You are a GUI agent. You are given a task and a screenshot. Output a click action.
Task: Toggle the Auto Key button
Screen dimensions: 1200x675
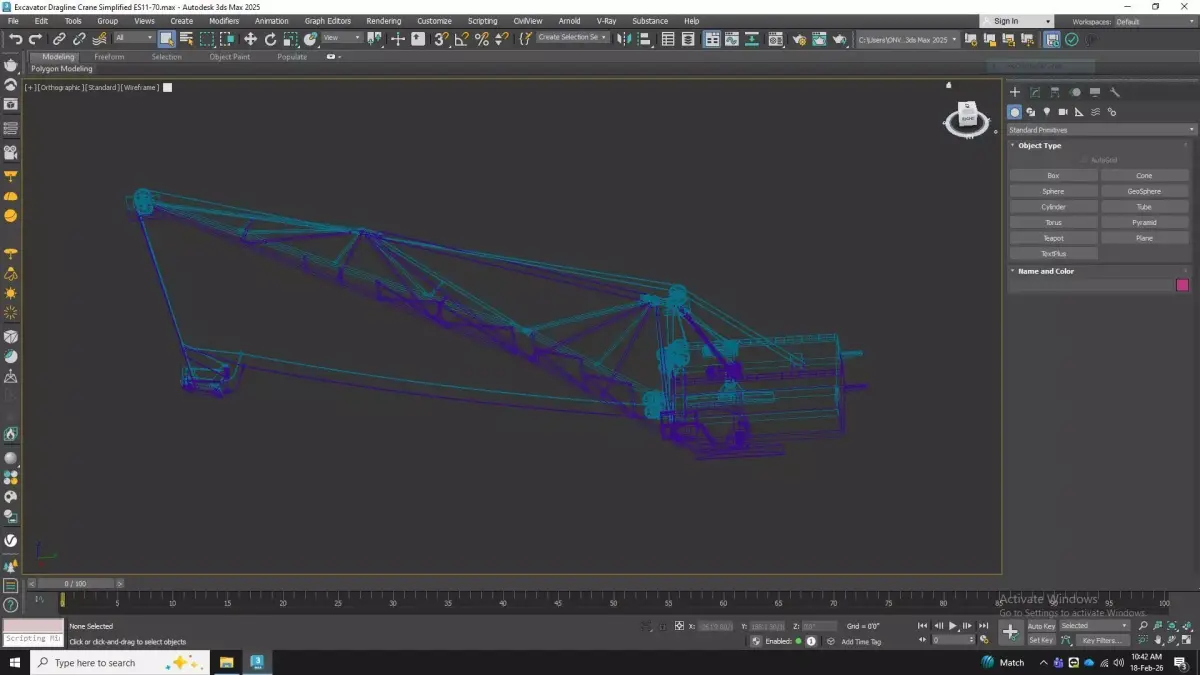point(1041,626)
